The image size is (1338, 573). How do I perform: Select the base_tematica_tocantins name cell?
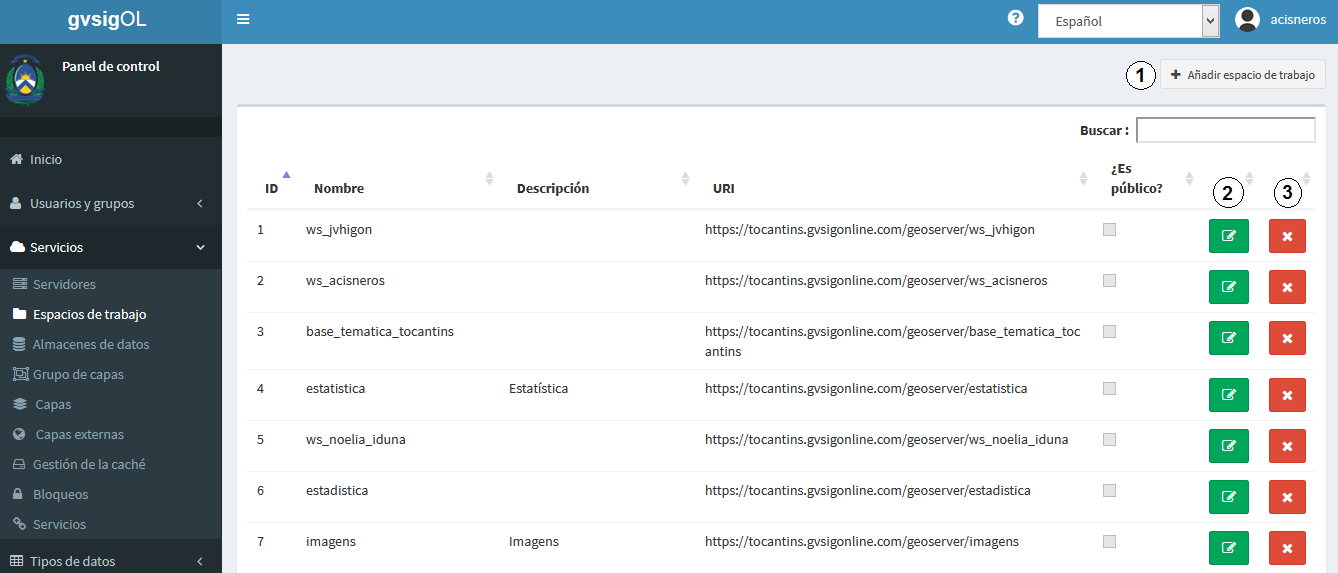coord(380,331)
